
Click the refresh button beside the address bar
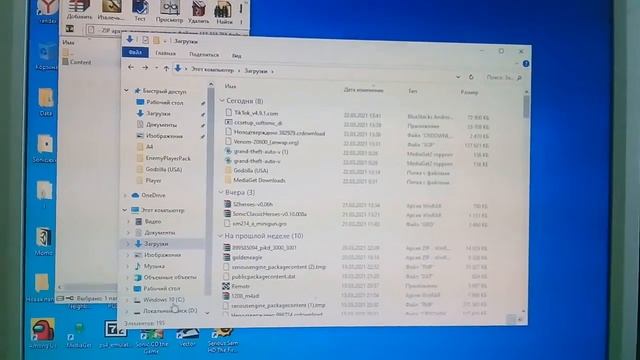tap(471, 77)
